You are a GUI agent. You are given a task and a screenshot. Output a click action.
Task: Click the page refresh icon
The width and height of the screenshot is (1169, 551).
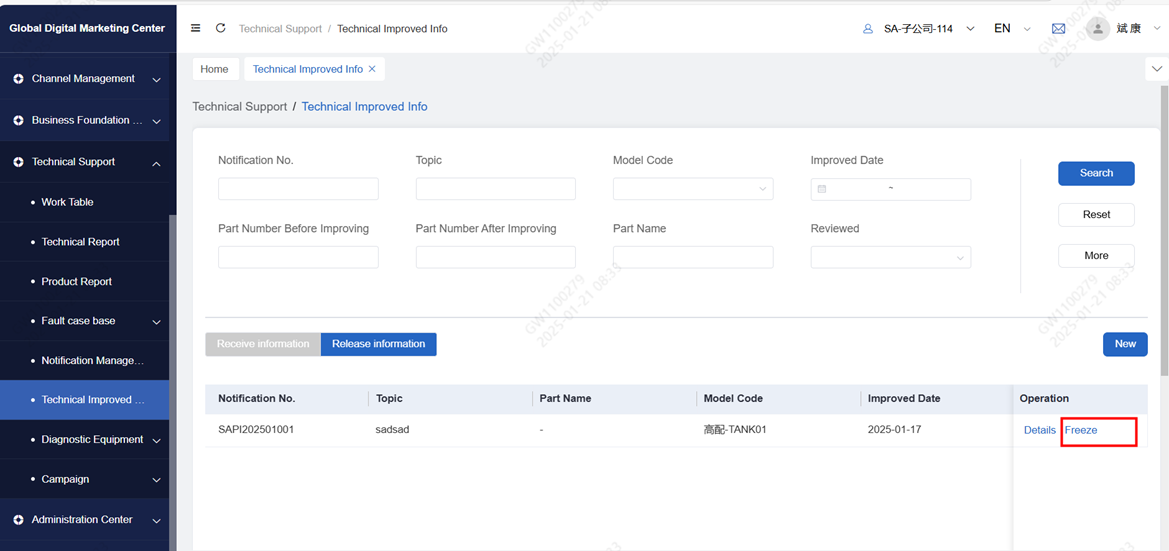[x=221, y=28]
